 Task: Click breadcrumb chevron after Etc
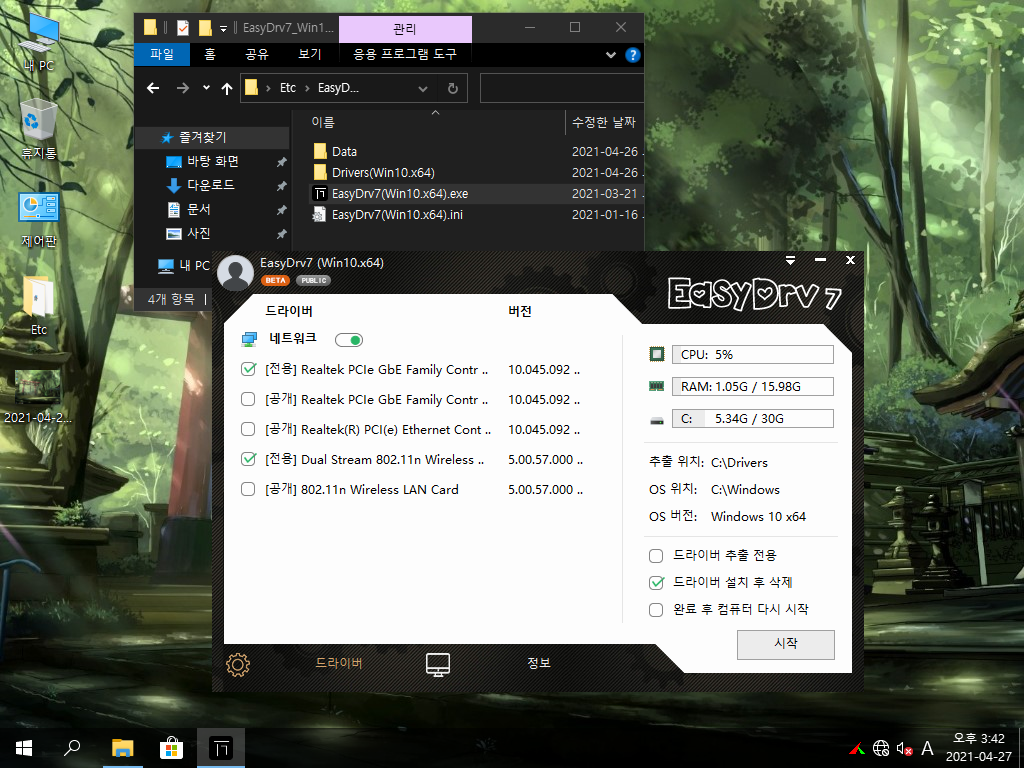coord(307,88)
